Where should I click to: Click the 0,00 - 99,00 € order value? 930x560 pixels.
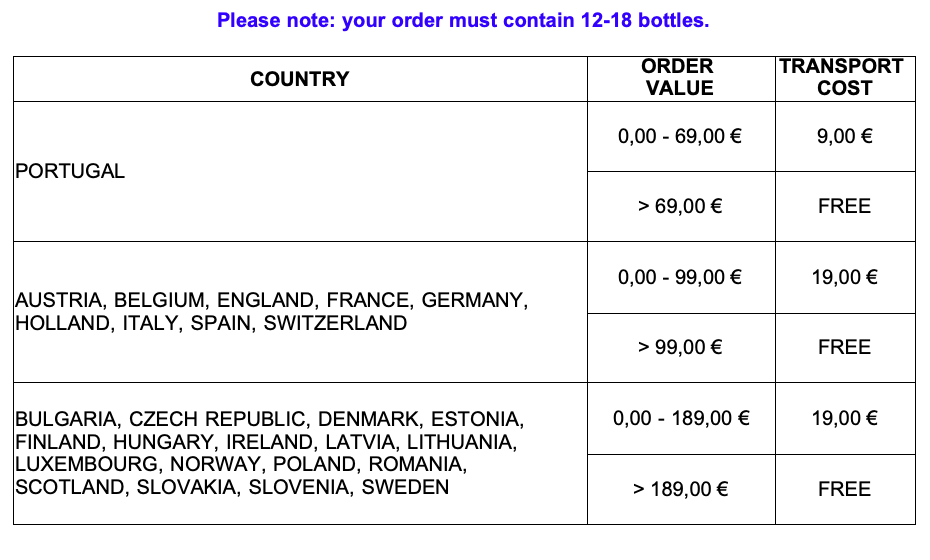[681, 278]
